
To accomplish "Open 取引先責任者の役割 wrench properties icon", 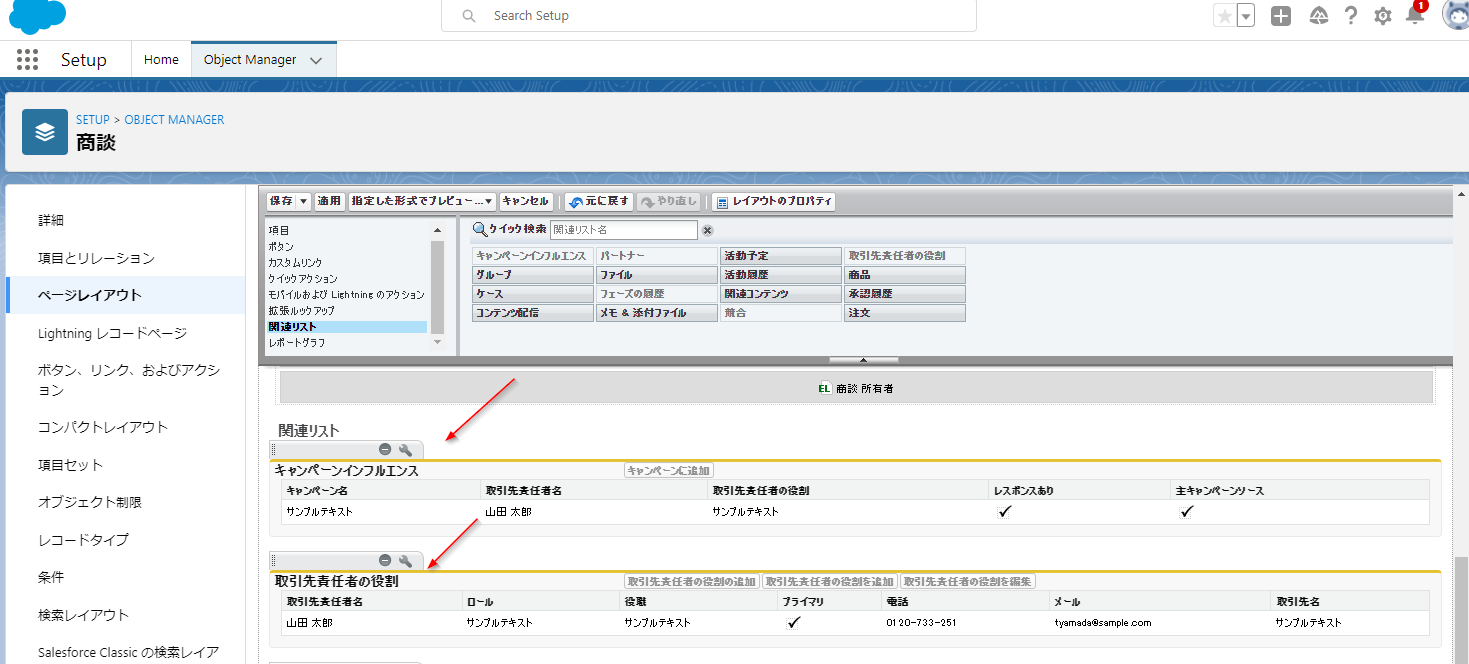I will point(405,561).
